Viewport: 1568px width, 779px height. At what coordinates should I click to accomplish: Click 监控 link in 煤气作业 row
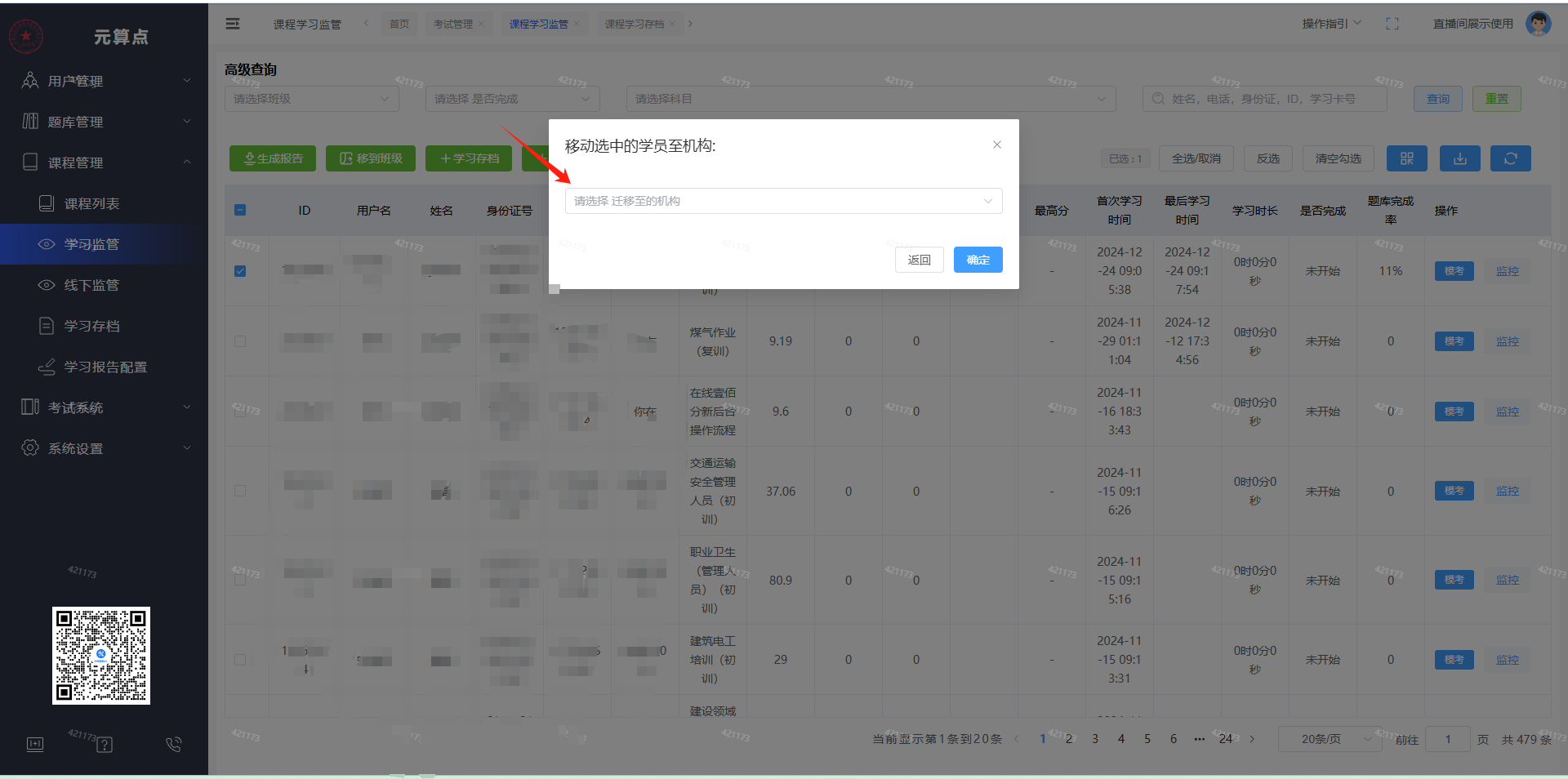[1508, 341]
